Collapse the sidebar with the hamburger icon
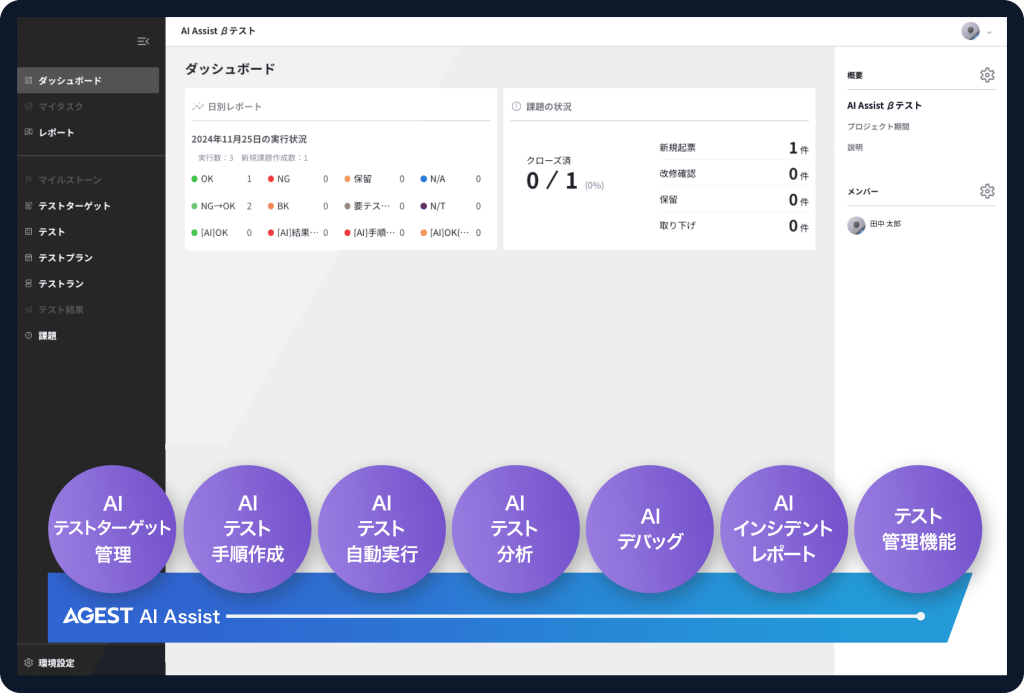This screenshot has width=1024, height=693. pyautogui.click(x=143, y=41)
